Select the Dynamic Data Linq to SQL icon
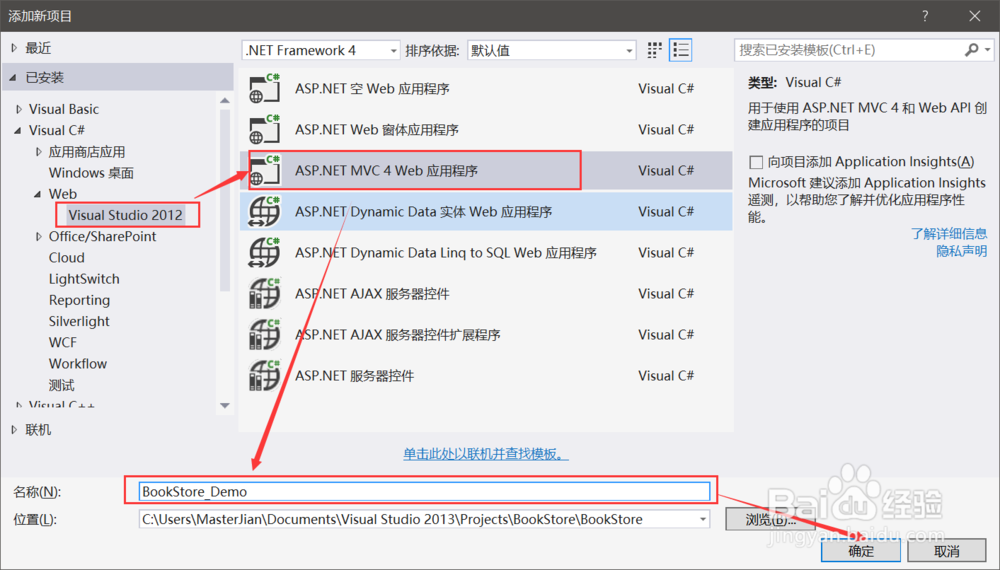Image resolution: width=1000 pixels, height=570 pixels. click(x=264, y=252)
